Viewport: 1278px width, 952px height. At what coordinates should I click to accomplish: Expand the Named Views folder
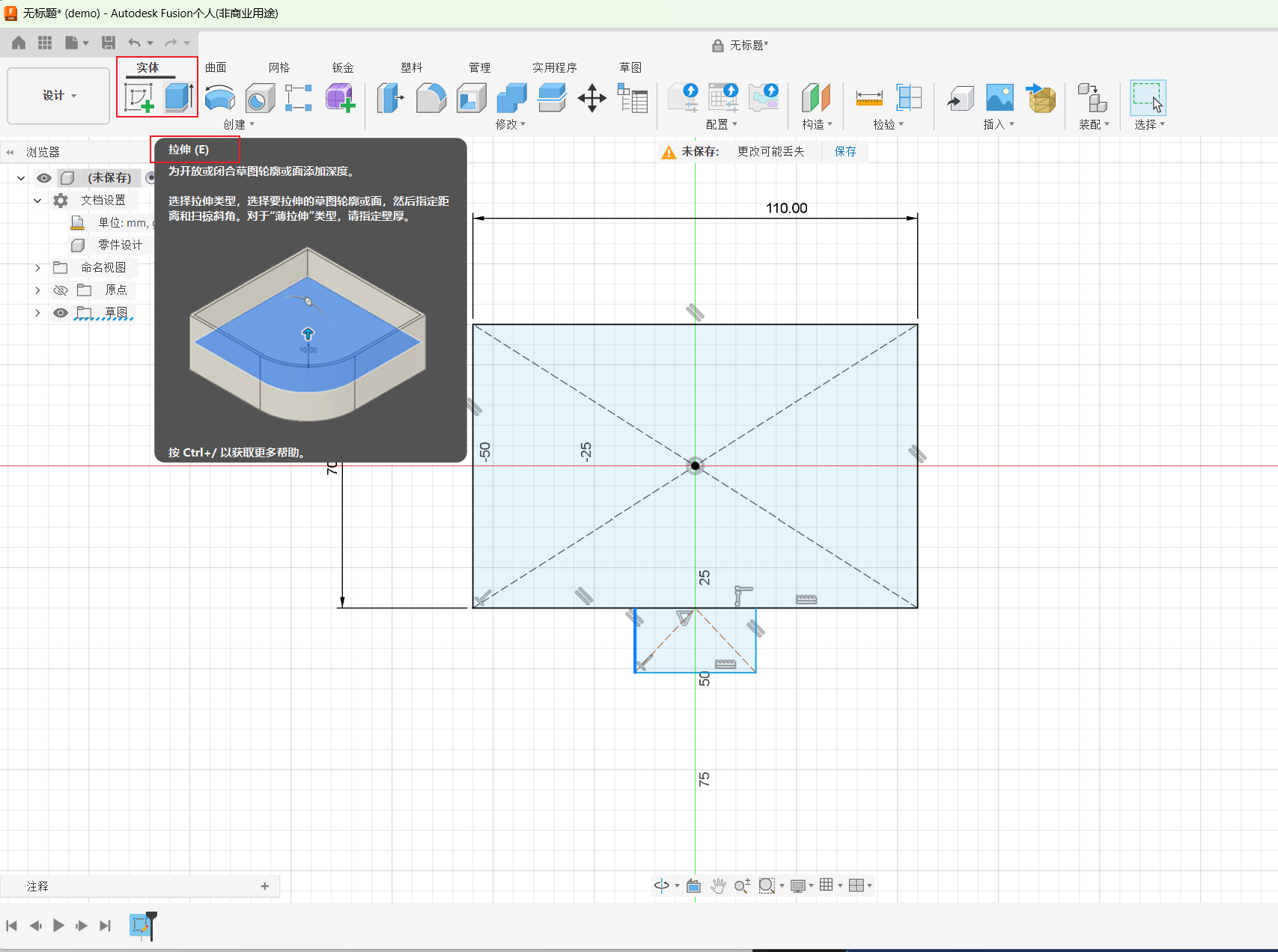pyautogui.click(x=37, y=268)
